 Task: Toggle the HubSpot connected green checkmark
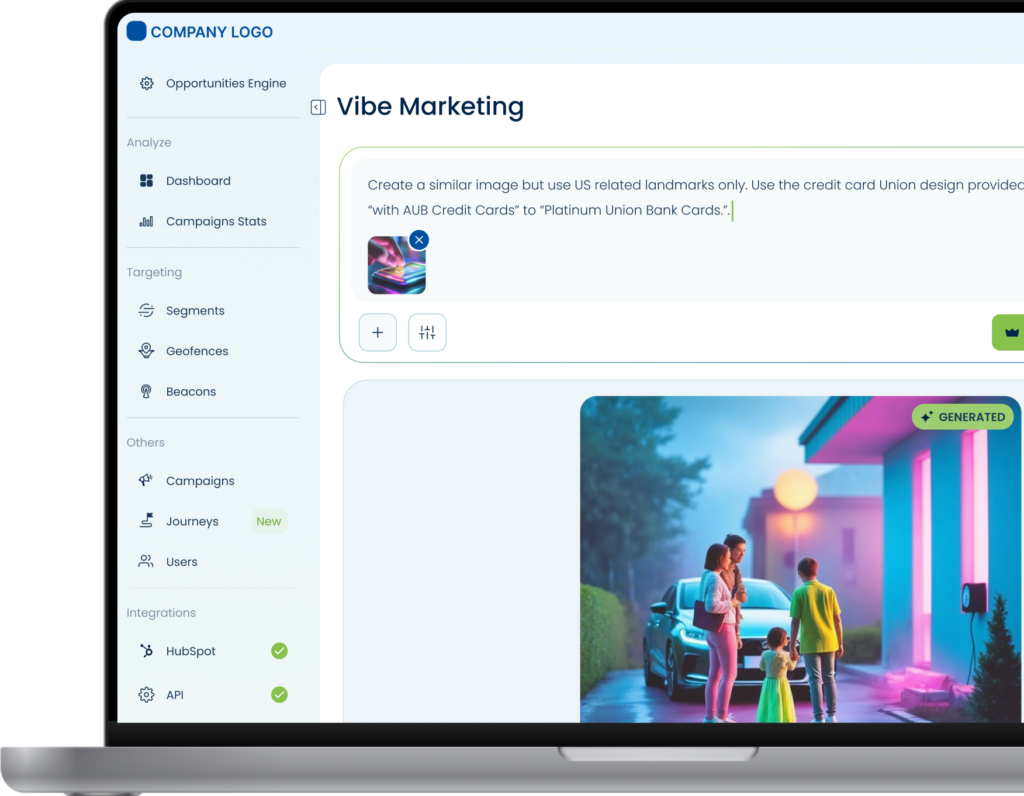pos(279,651)
